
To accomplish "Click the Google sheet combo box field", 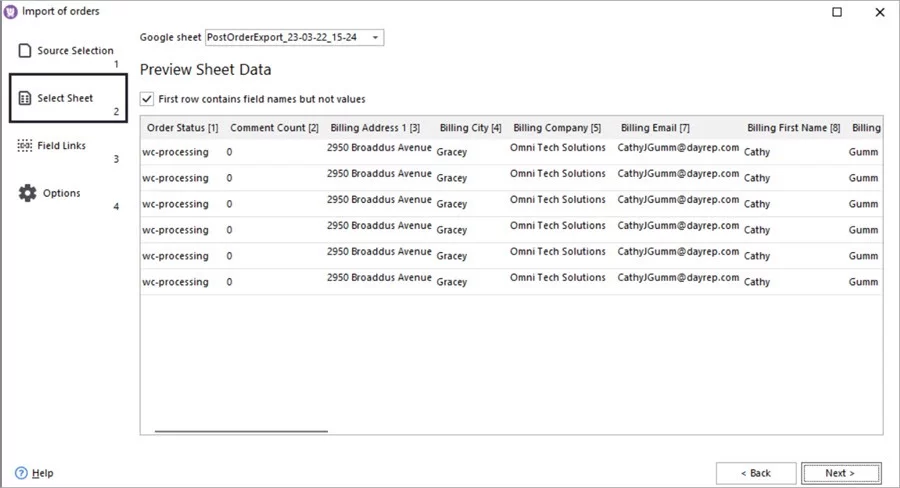I will (x=286, y=38).
